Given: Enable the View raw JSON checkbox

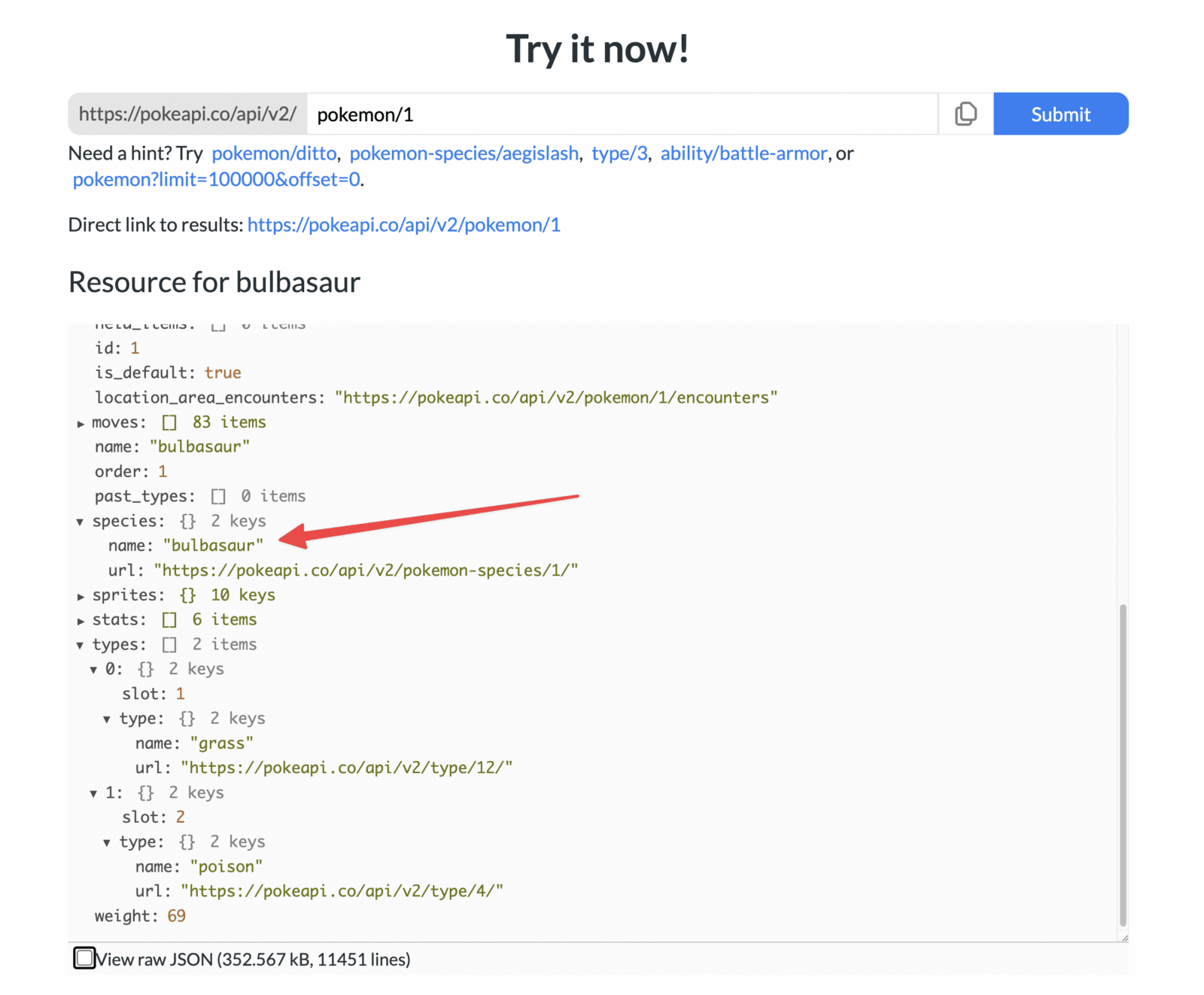Looking at the screenshot, I should click(x=84, y=958).
